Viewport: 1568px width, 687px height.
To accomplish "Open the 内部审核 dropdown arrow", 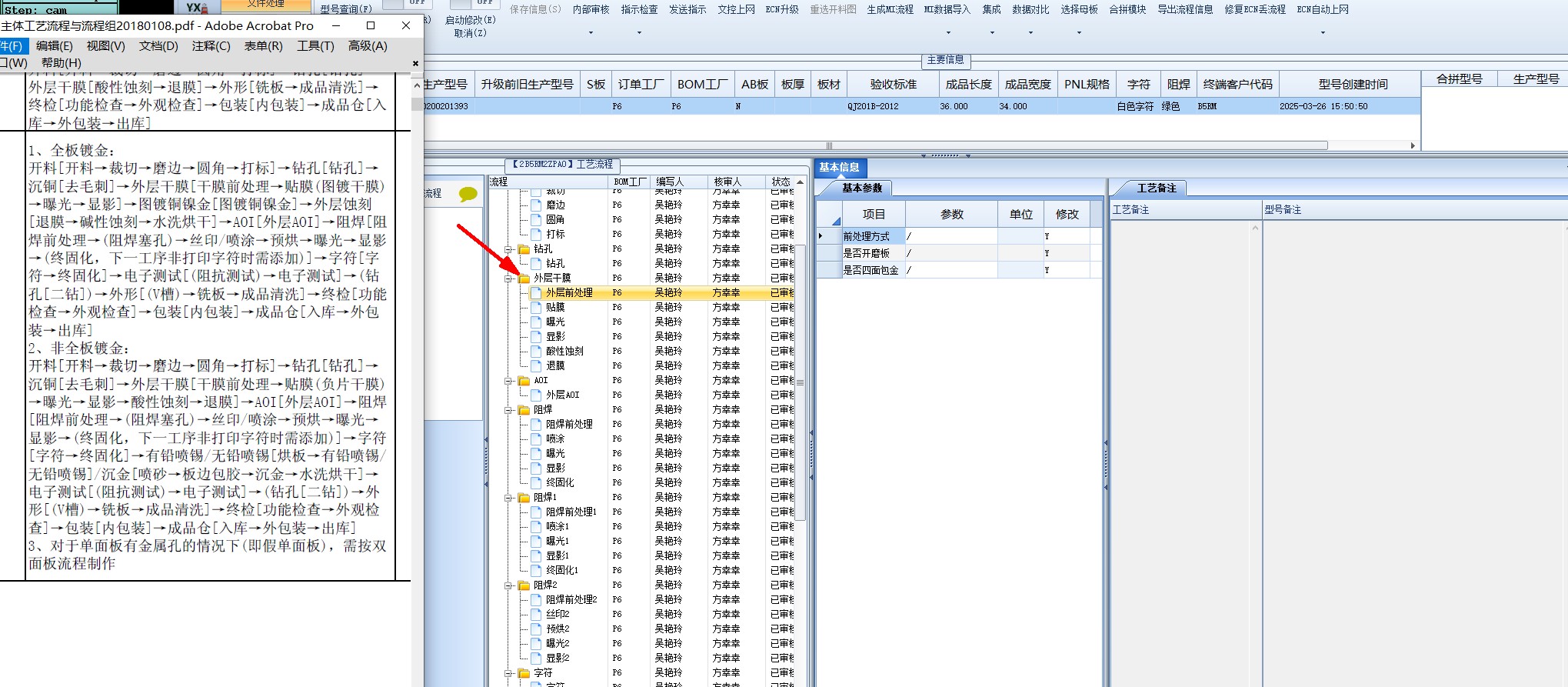I will [591, 32].
